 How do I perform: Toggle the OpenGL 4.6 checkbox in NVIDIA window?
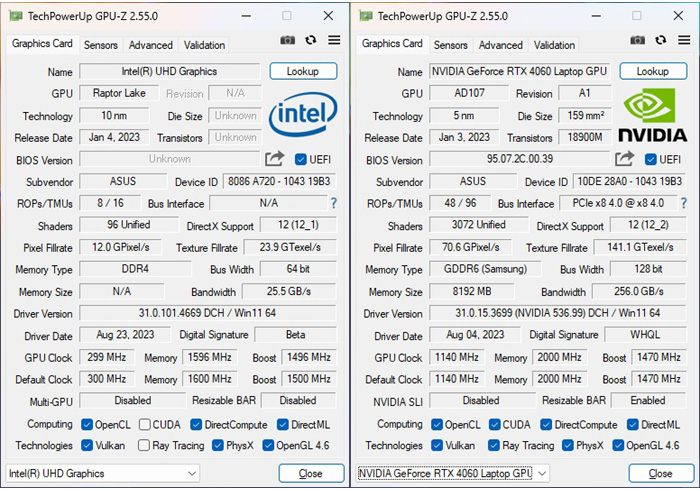(618, 445)
